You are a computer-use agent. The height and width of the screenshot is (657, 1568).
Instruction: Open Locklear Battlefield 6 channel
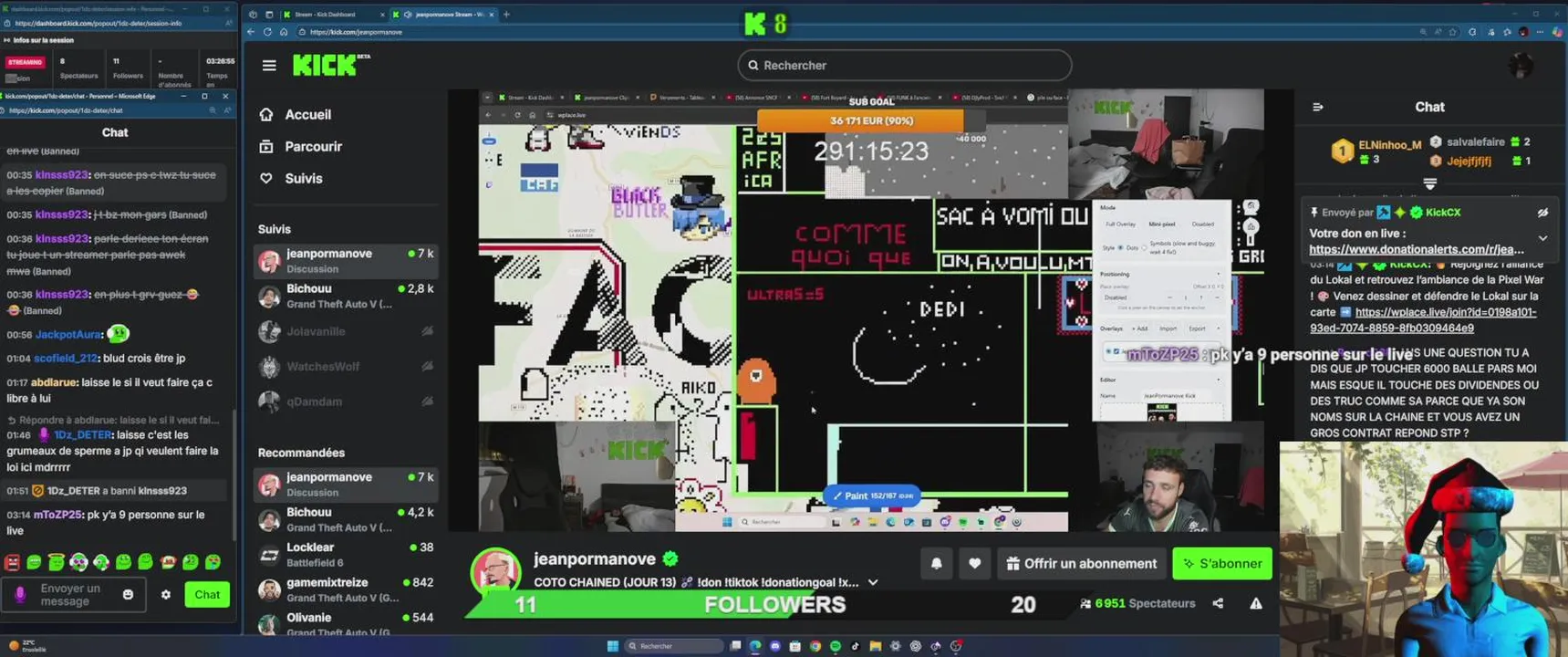[346, 555]
